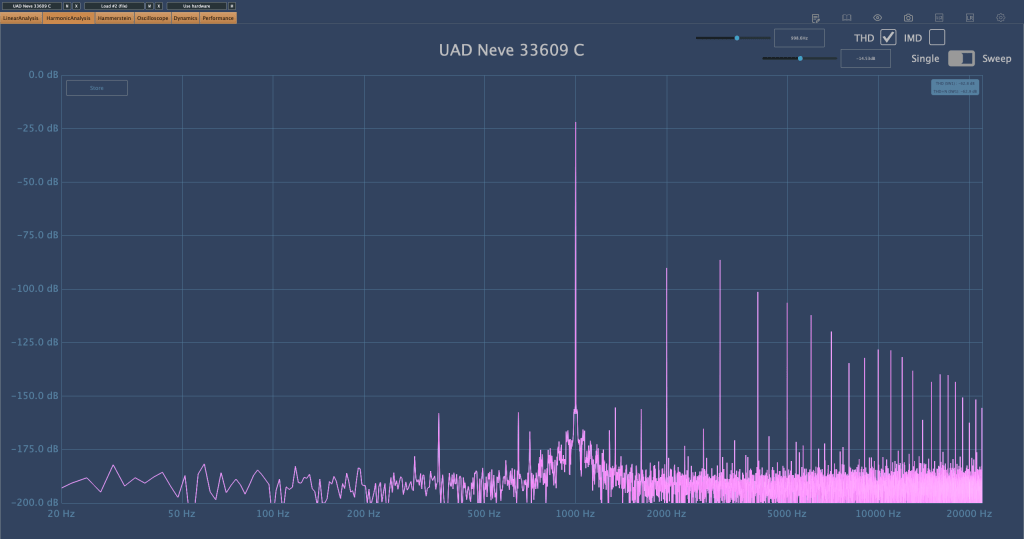This screenshot has height=539, width=1024.
Task: Click the LR channel icon
Action: click(969, 18)
